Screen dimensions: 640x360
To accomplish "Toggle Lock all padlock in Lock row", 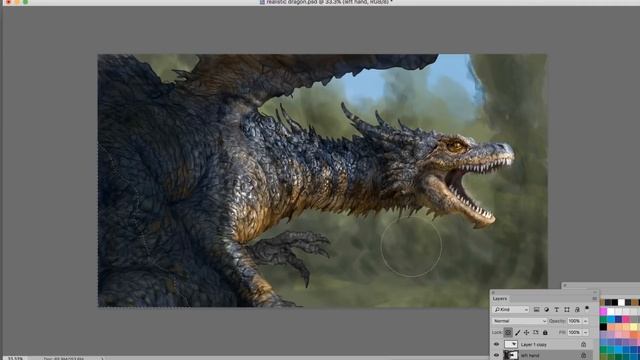I will pyautogui.click(x=545, y=333).
